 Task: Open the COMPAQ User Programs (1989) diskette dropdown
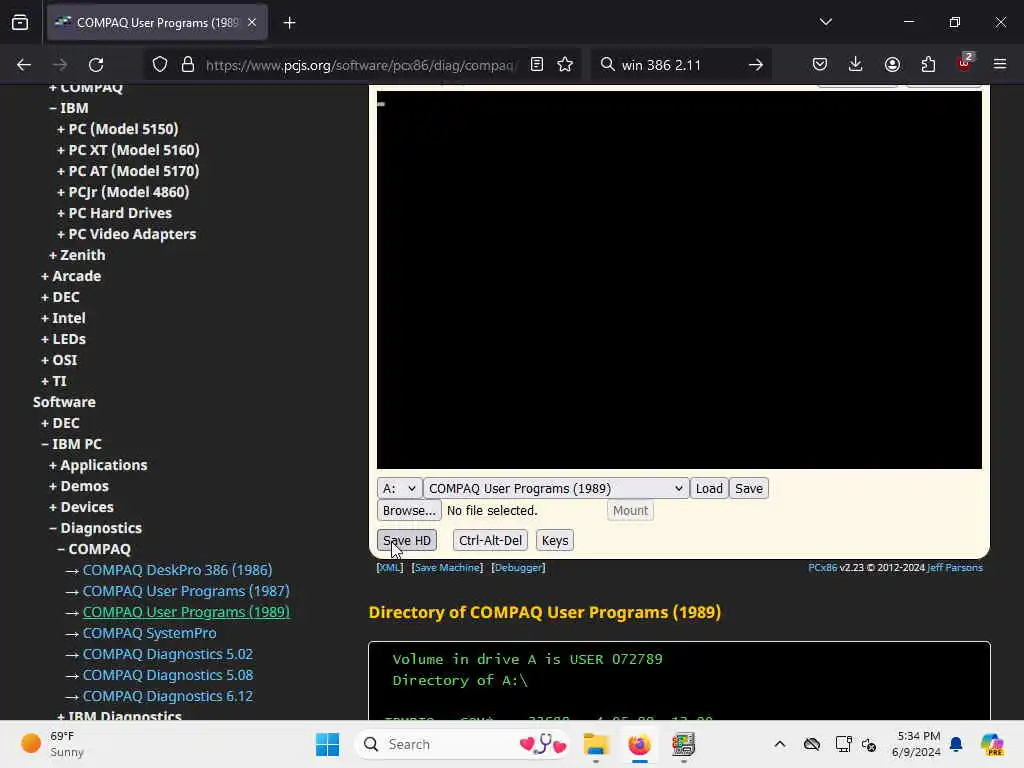click(x=556, y=488)
